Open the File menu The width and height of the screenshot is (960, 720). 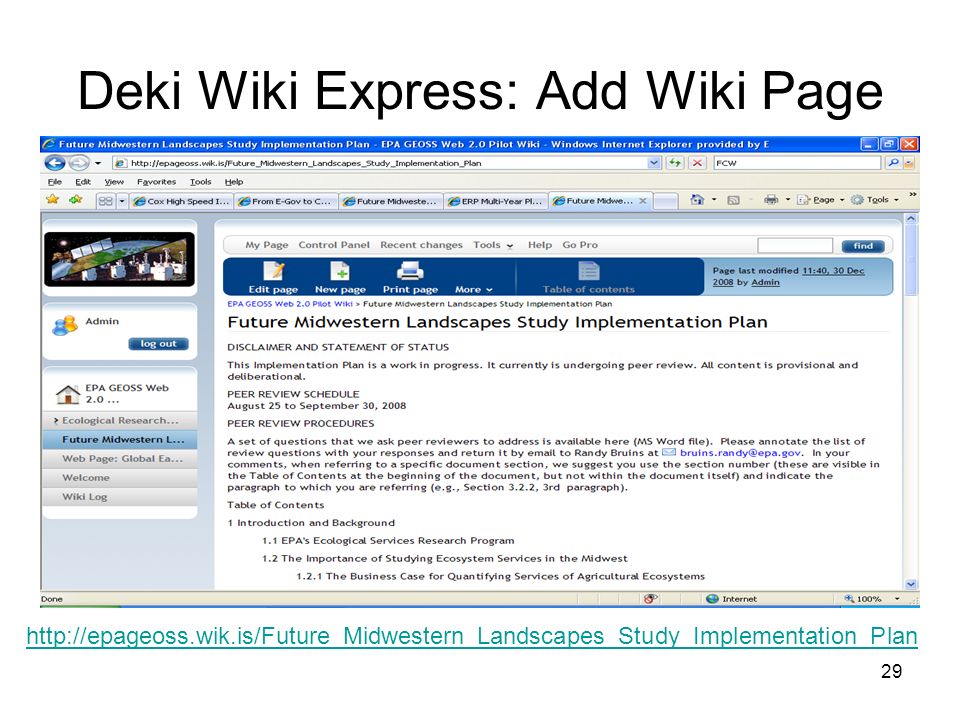(54, 182)
